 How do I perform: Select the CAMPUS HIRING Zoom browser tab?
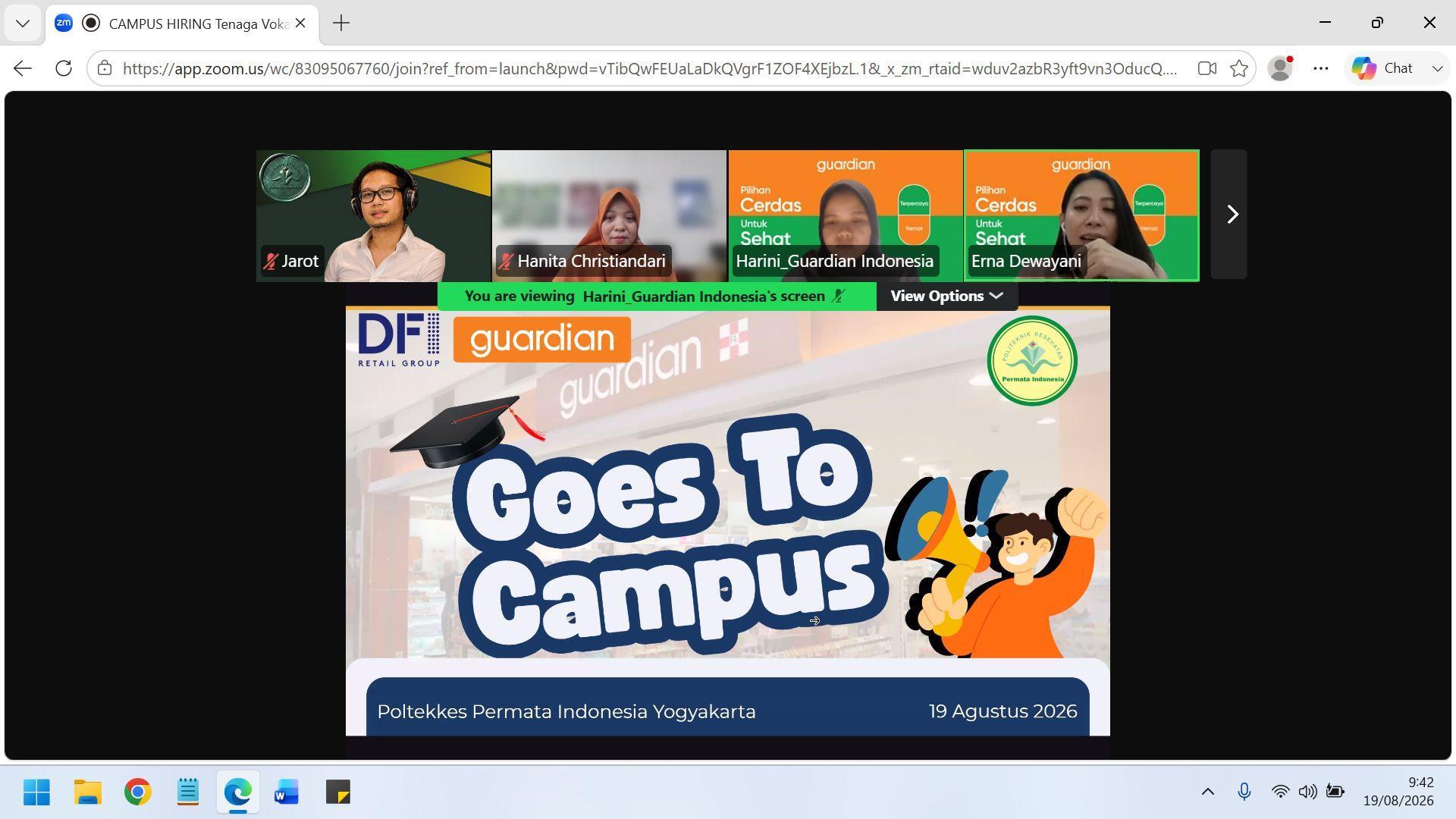click(182, 24)
